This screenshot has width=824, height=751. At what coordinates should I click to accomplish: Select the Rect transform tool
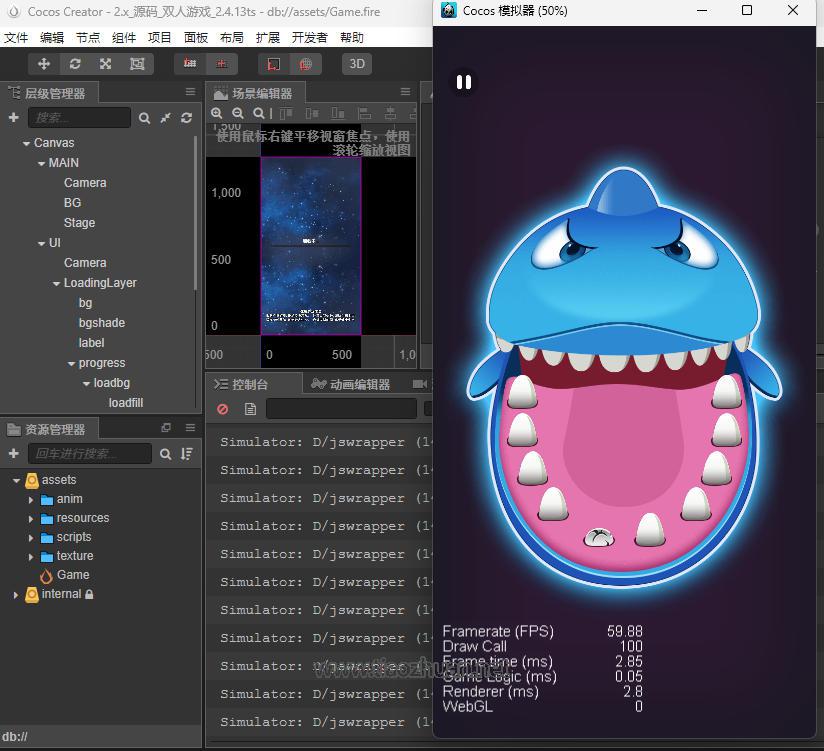point(137,64)
